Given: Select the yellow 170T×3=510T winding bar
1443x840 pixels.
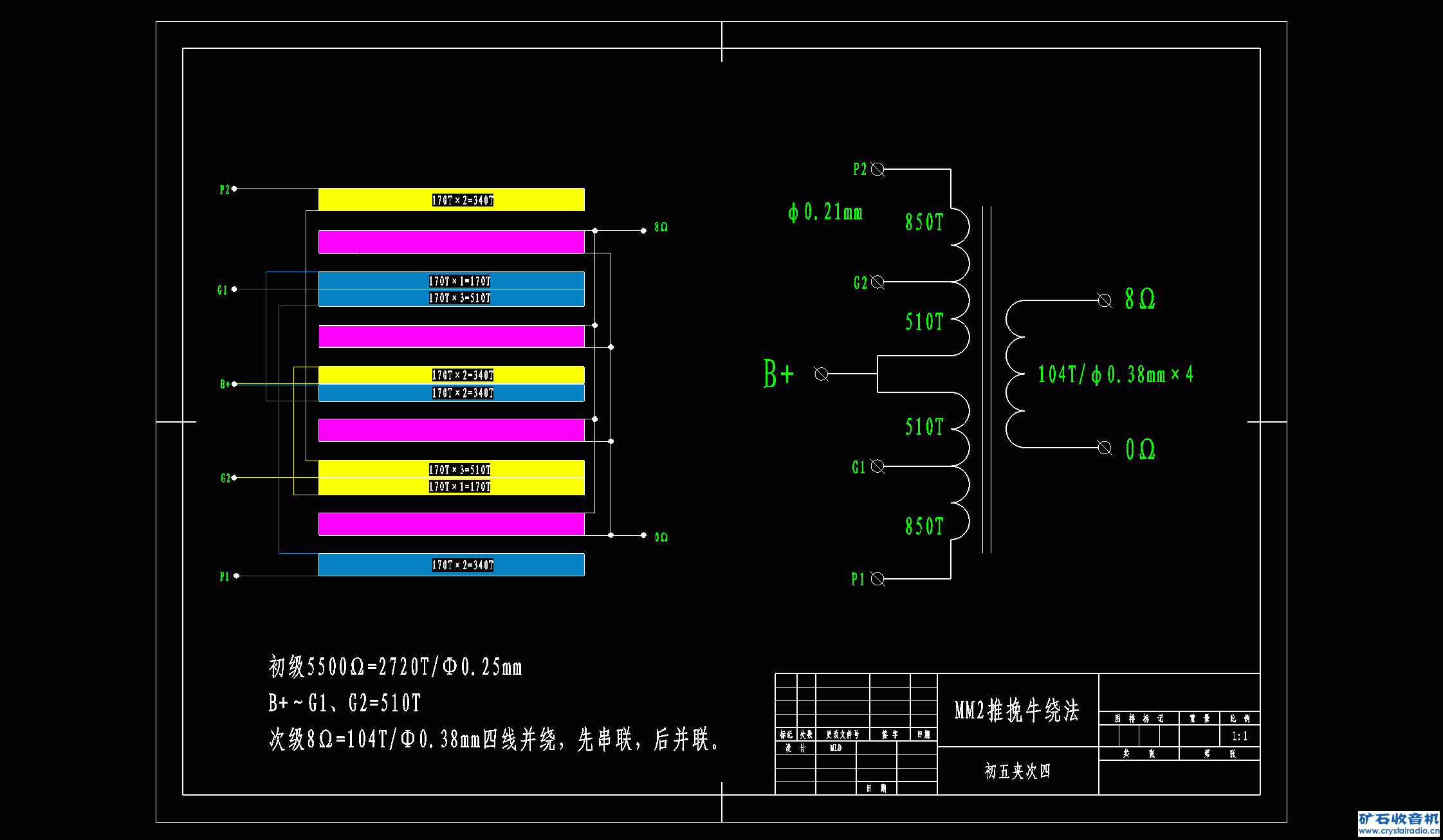Looking at the screenshot, I should coord(452,469).
